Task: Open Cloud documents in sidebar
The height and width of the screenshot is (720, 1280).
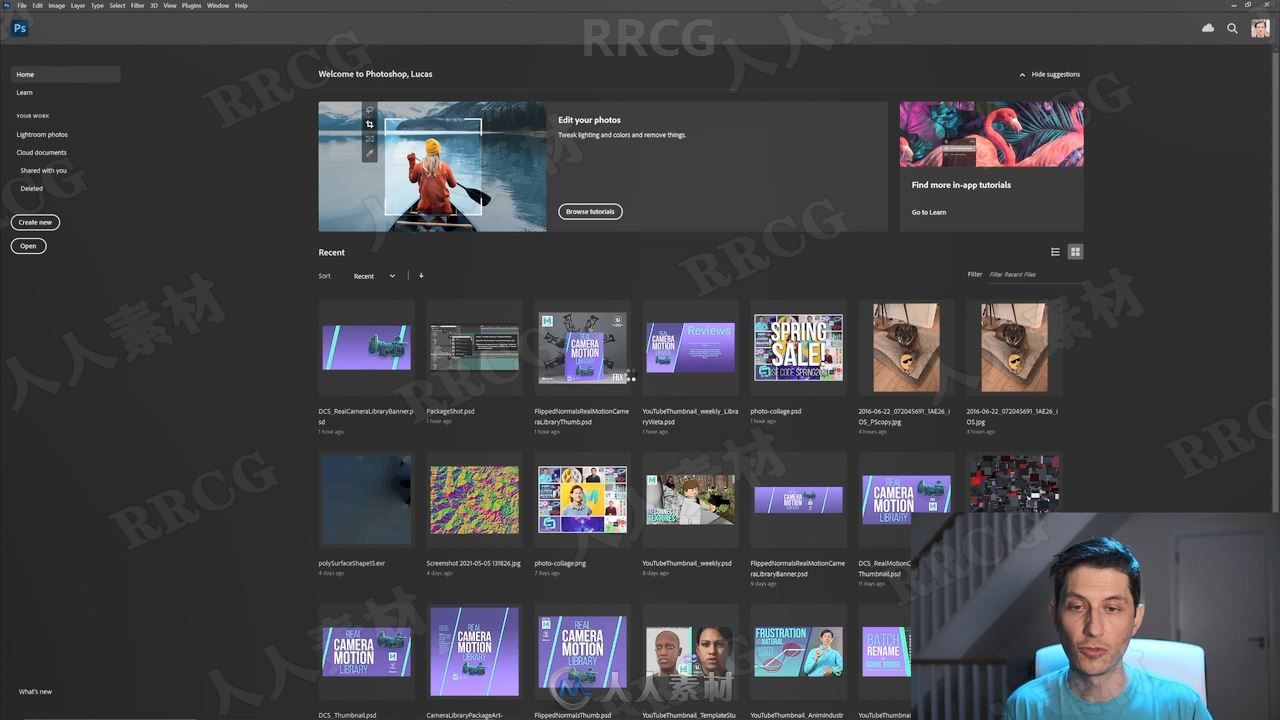Action: coord(42,152)
